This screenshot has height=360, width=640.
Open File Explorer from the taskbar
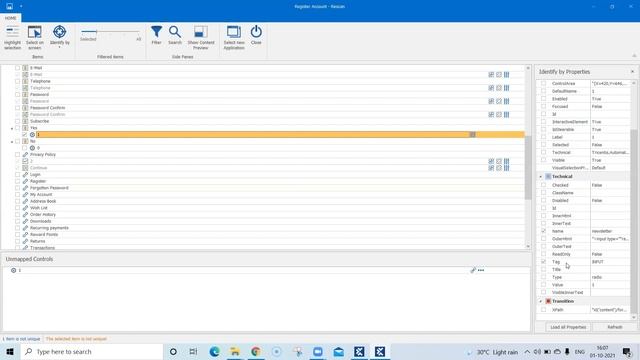[x=235, y=351]
